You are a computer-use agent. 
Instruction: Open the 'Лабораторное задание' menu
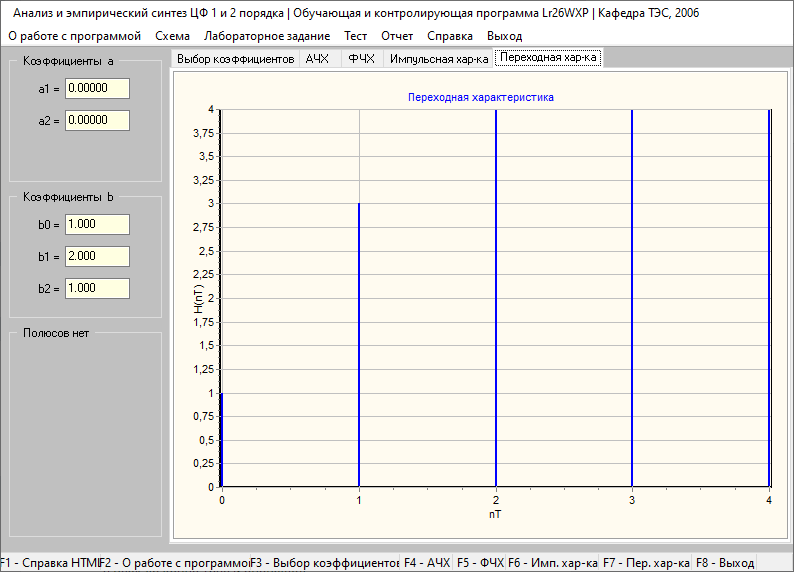pyautogui.click(x=267, y=36)
